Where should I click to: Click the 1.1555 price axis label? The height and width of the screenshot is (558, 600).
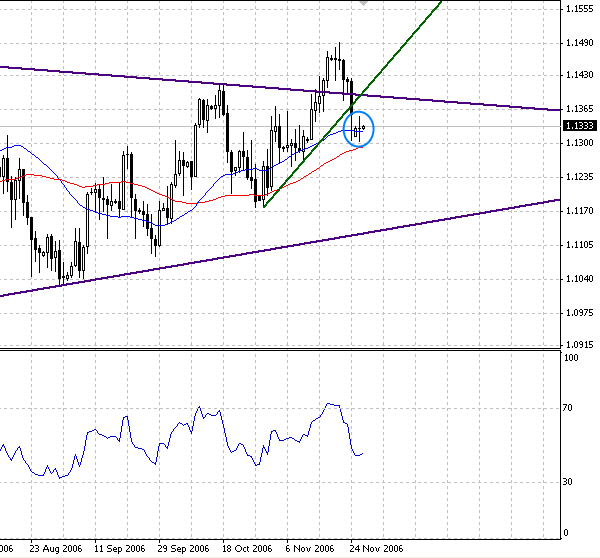[579, 9]
